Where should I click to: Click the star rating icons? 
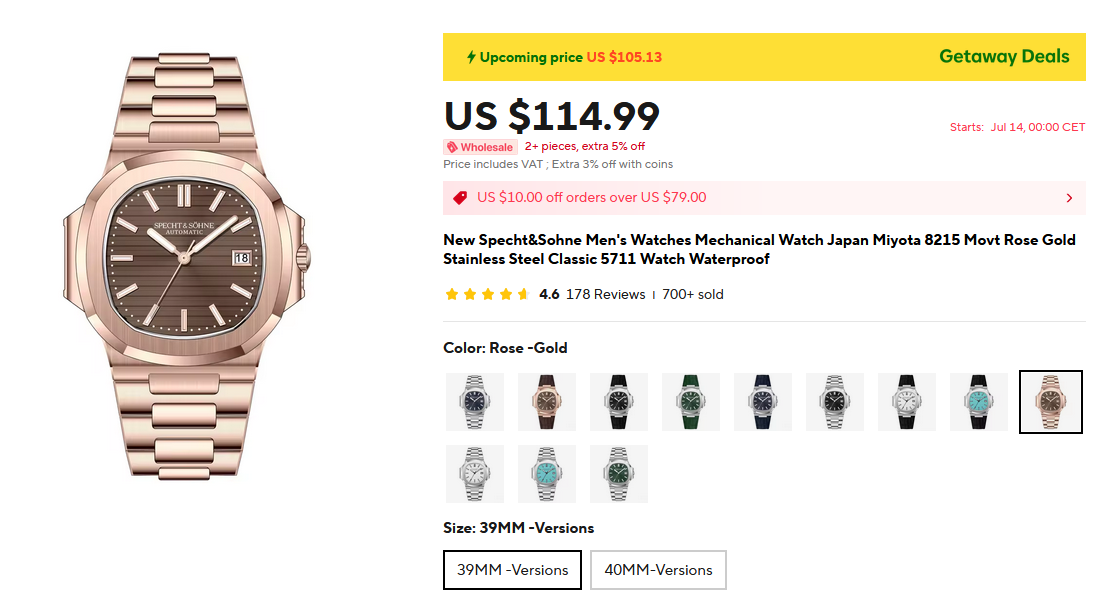[487, 295]
